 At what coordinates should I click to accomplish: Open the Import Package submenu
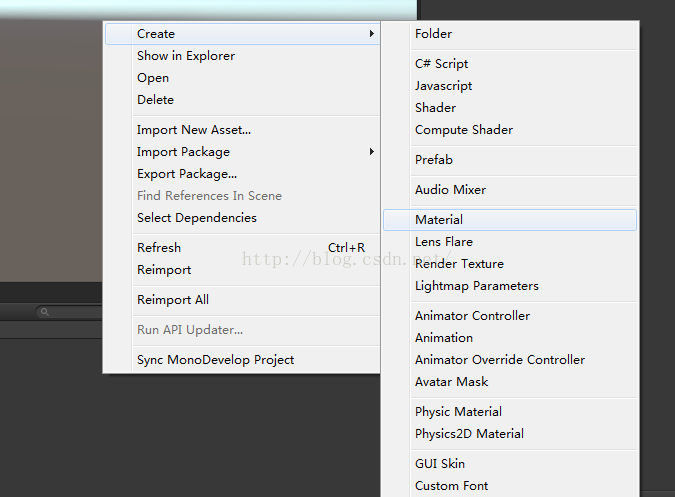pos(242,152)
